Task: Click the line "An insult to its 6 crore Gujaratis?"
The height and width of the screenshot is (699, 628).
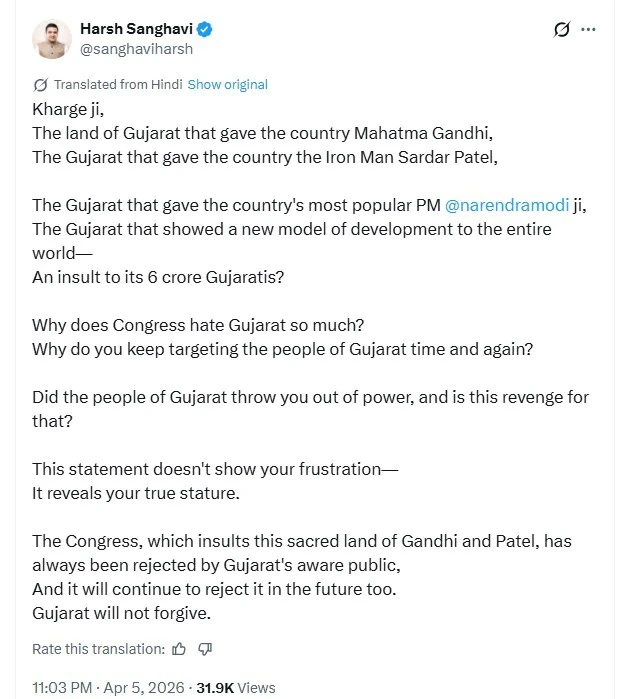Action: (158, 277)
